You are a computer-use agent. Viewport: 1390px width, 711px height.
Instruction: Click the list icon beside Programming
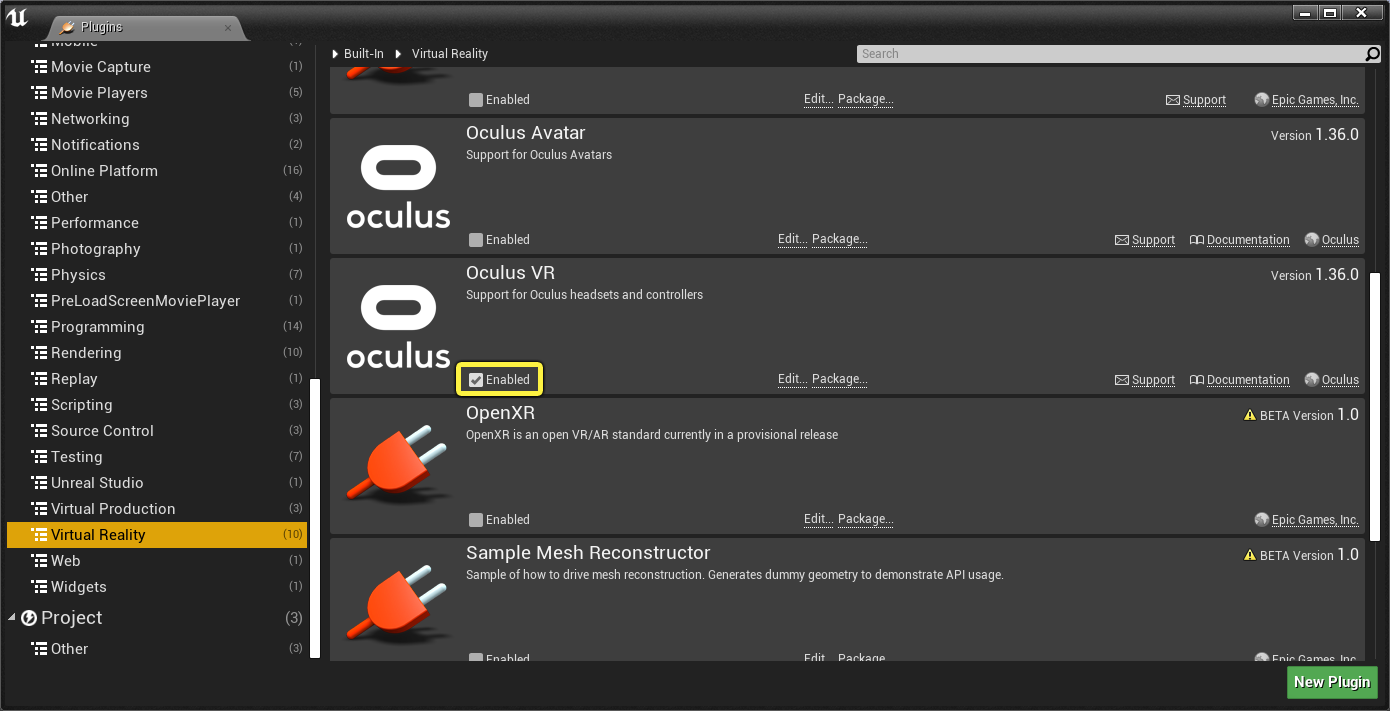[39, 327]
